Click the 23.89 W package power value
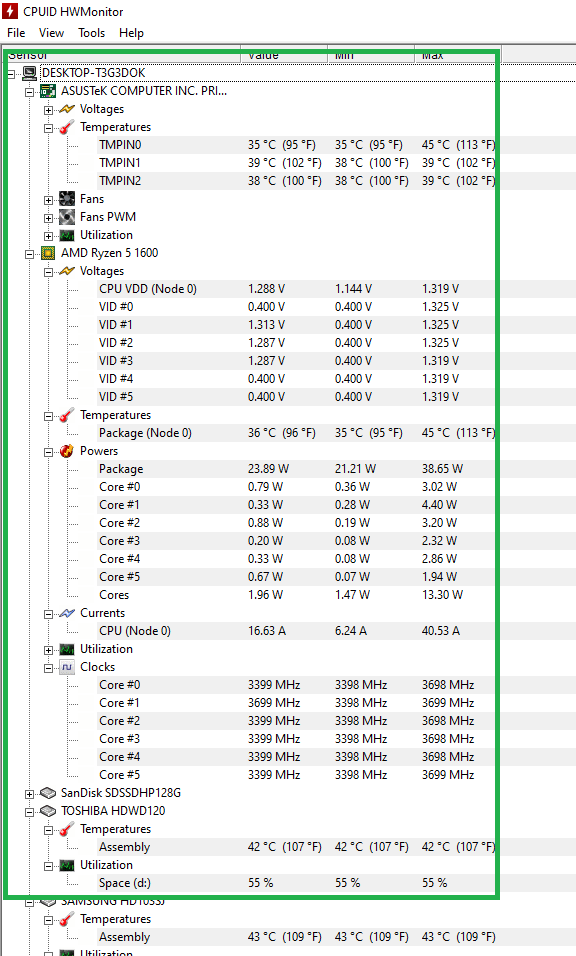This screenshot has width=576, height=956. [268, 469]
